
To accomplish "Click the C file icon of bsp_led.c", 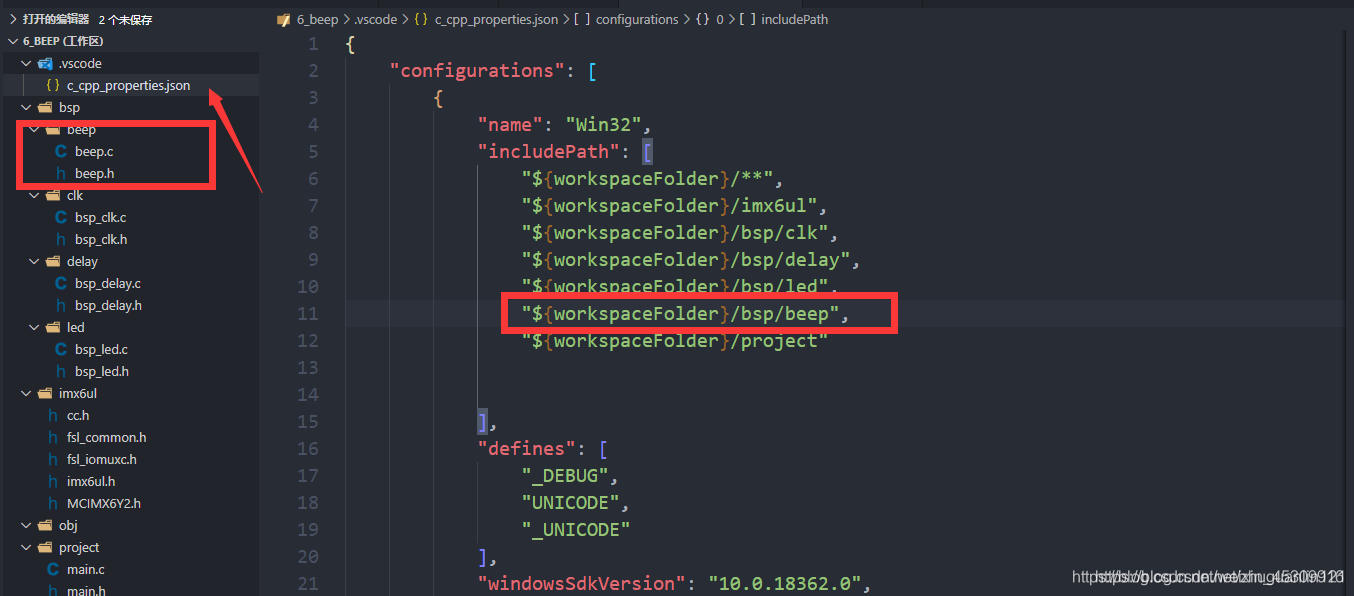I will point(61,349).
